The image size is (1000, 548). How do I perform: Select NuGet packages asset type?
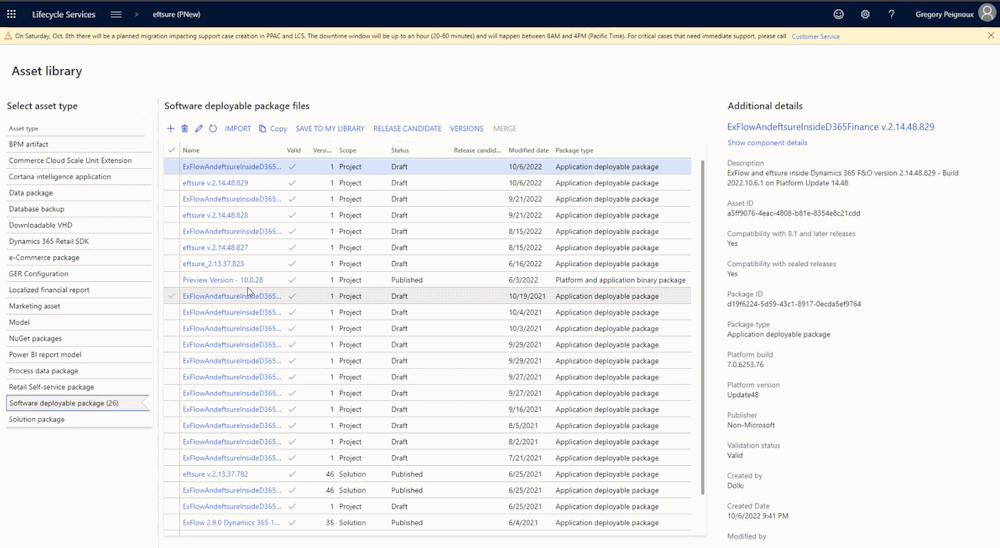pyautogui.click(x=79, y=339)
